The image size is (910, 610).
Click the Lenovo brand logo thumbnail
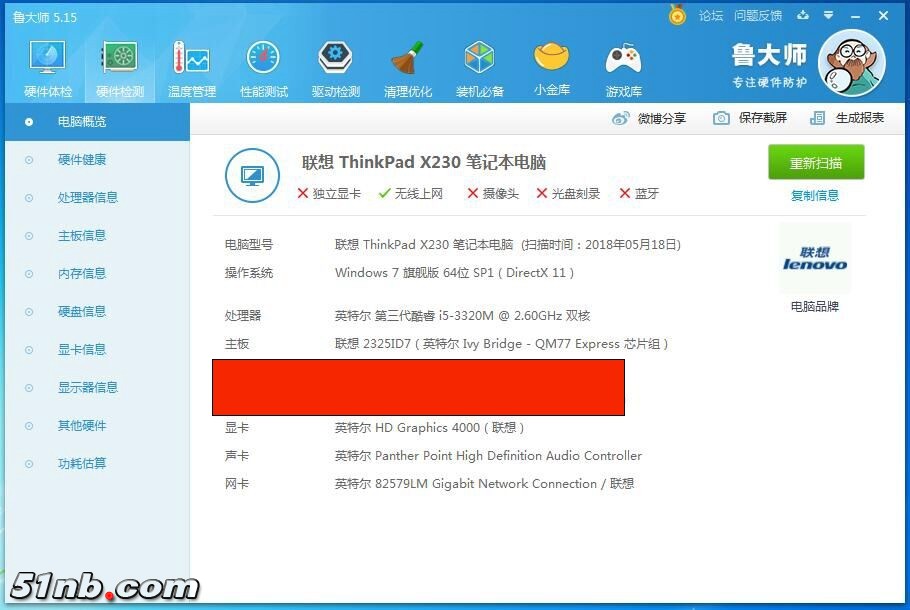coord(815,259)
